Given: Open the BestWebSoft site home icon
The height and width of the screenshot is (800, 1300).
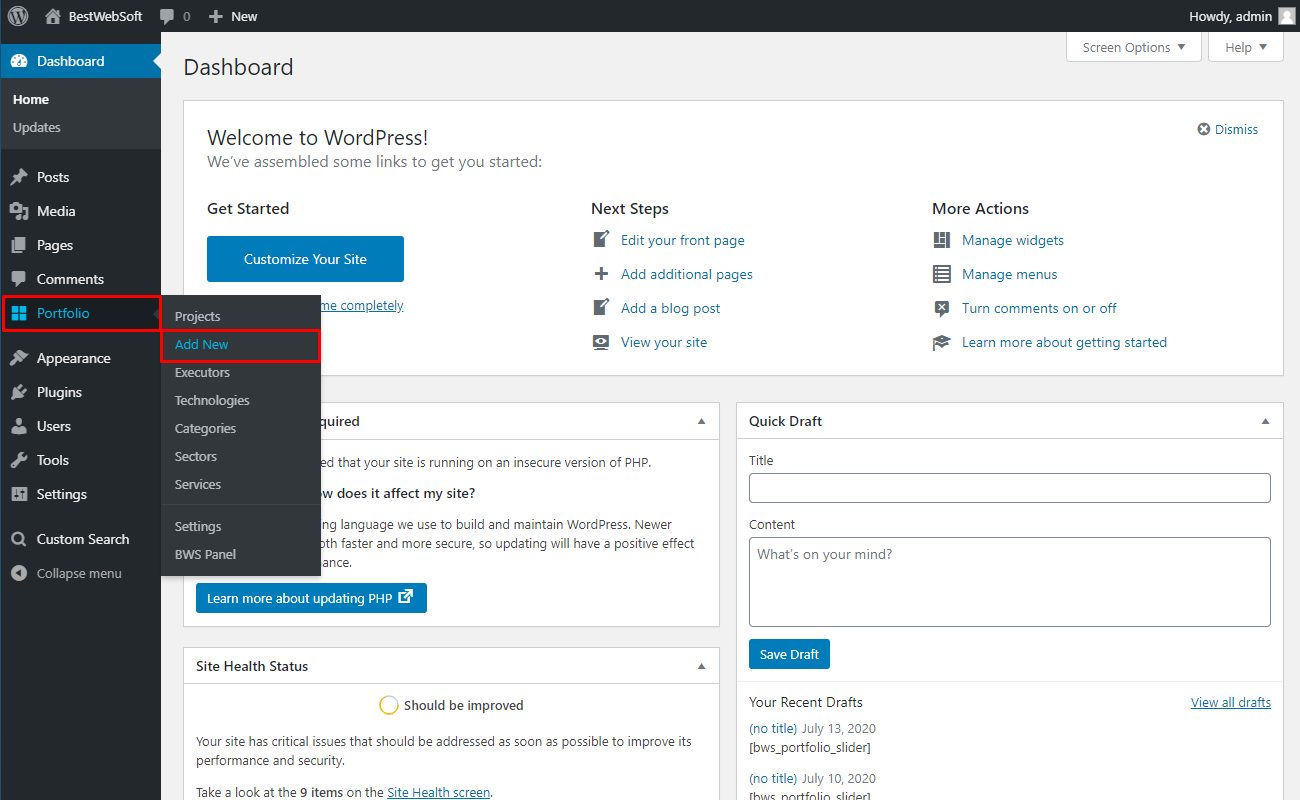Looking at the screenshot, I should 53,16.
